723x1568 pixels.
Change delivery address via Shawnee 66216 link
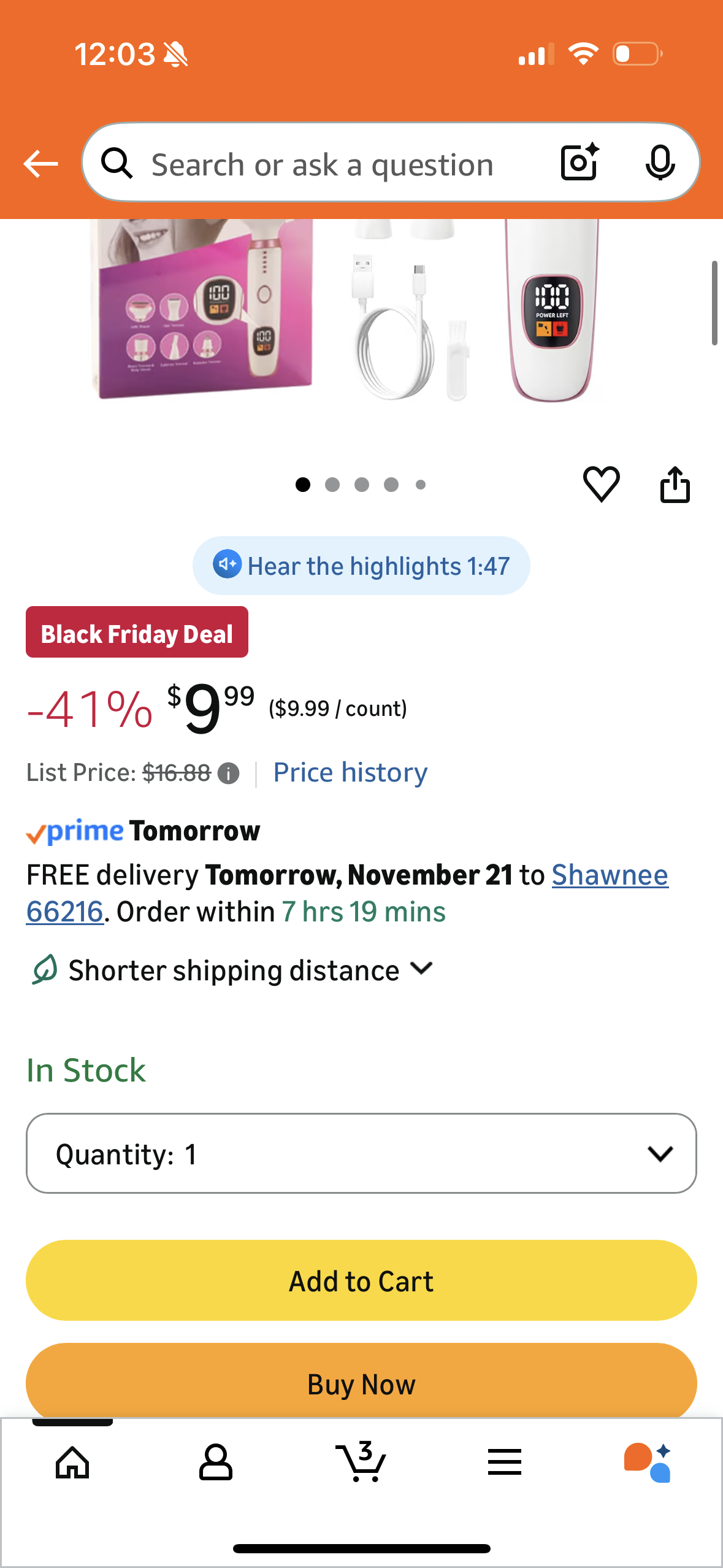[x=609, y=875]
